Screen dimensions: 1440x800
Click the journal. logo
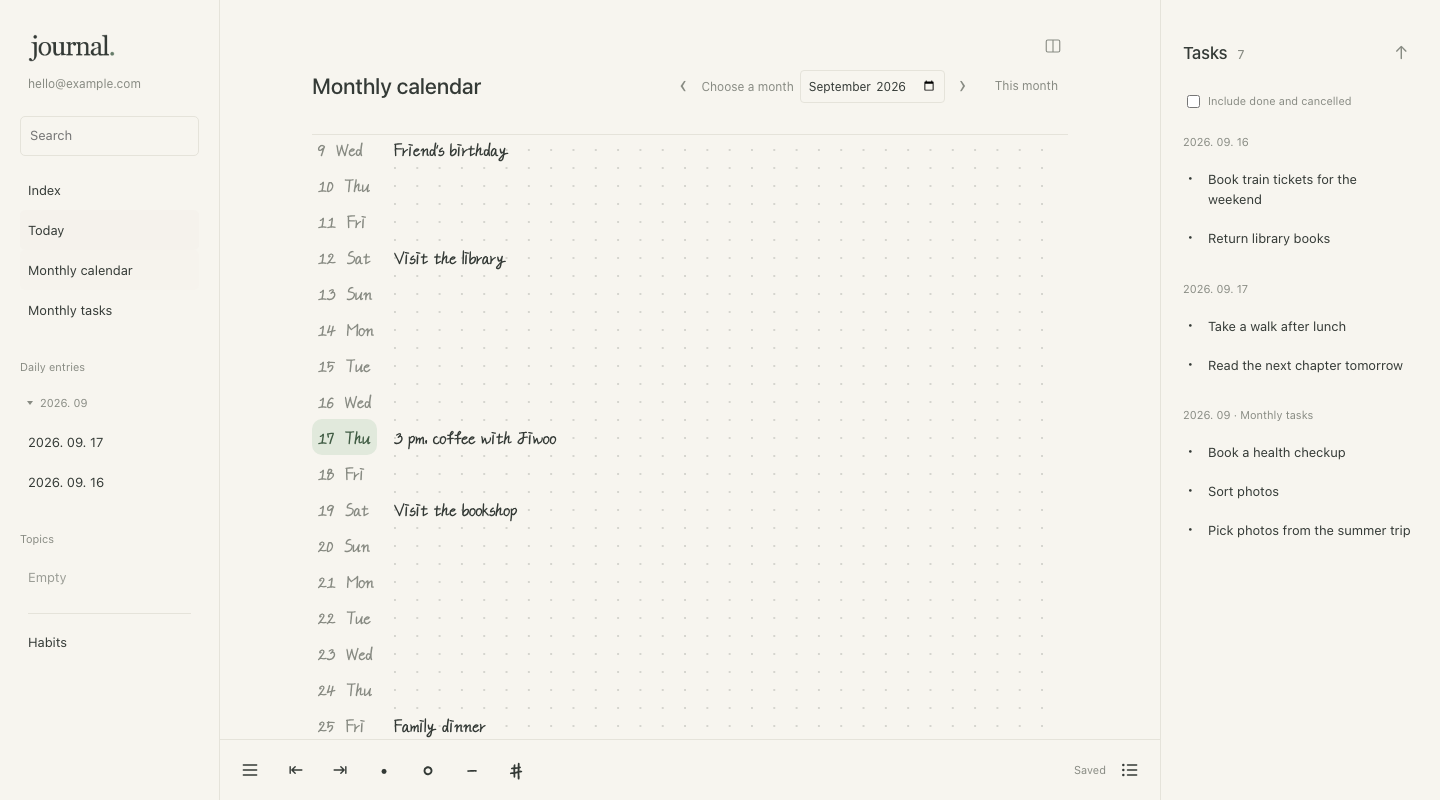point(72,46)
